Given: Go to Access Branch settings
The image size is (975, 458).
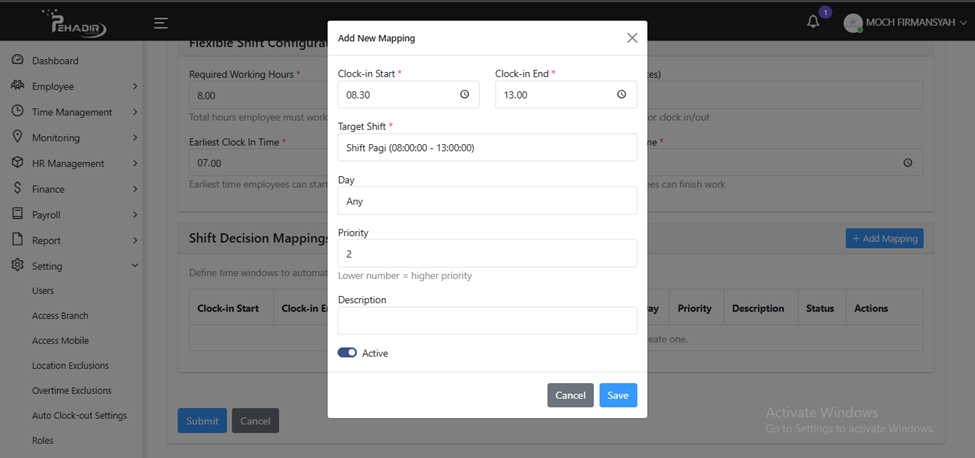Looking at the screenshot, I should click(60, 316).
